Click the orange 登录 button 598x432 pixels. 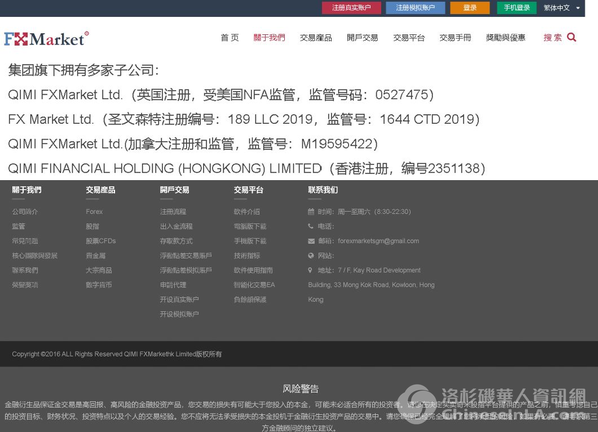pyautogui.click(x=470, y=8)
